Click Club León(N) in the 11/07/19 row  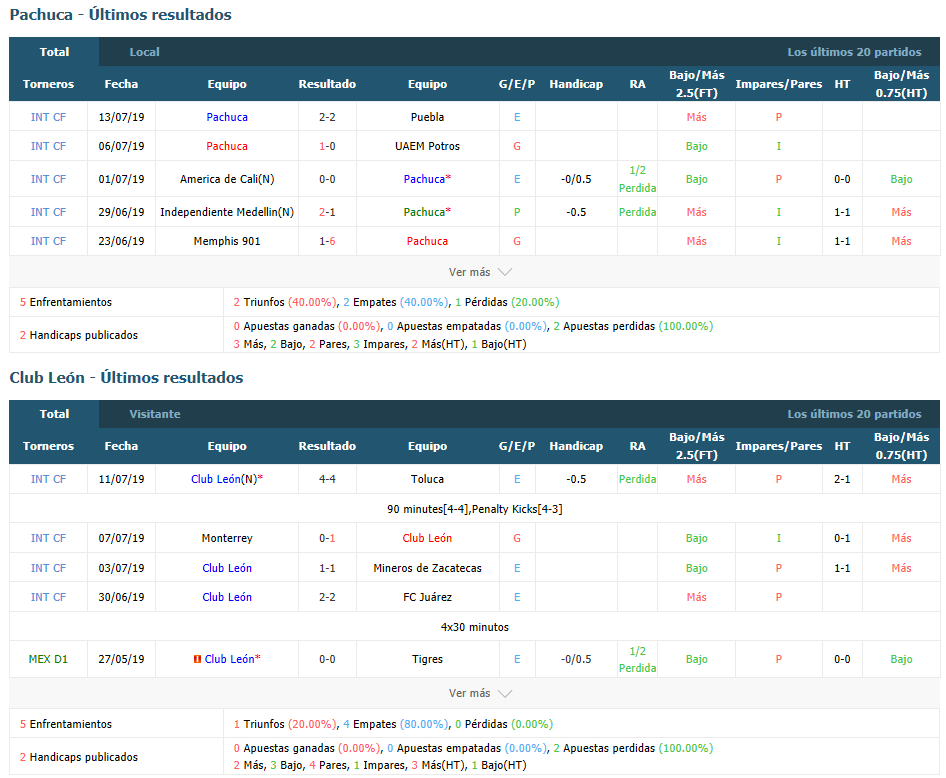pyautogui.click(x=224, y=479)
